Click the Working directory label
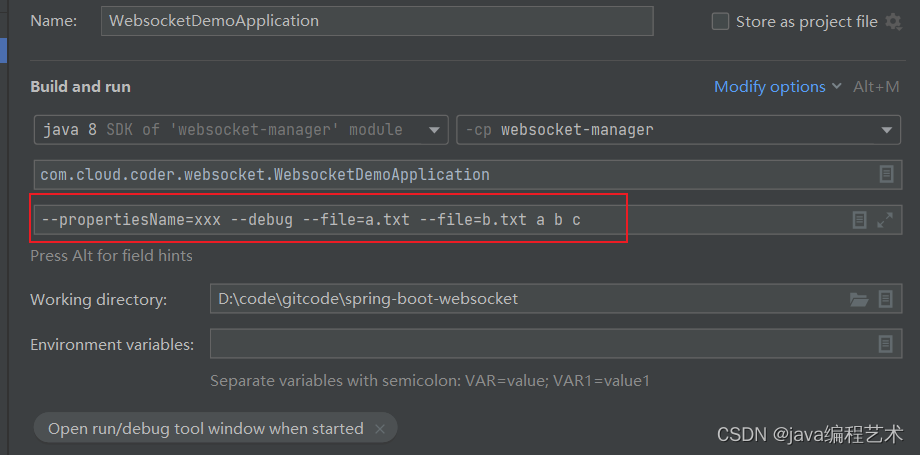Screen dimensions: 920x455 (x=99, y=299)
